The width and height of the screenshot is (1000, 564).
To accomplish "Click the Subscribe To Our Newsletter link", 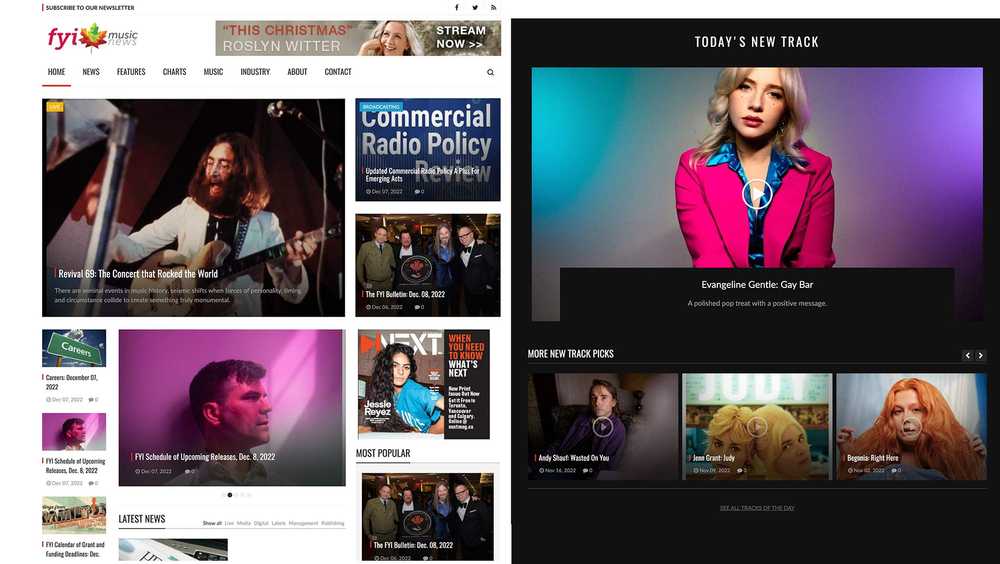I will (90, 8).
